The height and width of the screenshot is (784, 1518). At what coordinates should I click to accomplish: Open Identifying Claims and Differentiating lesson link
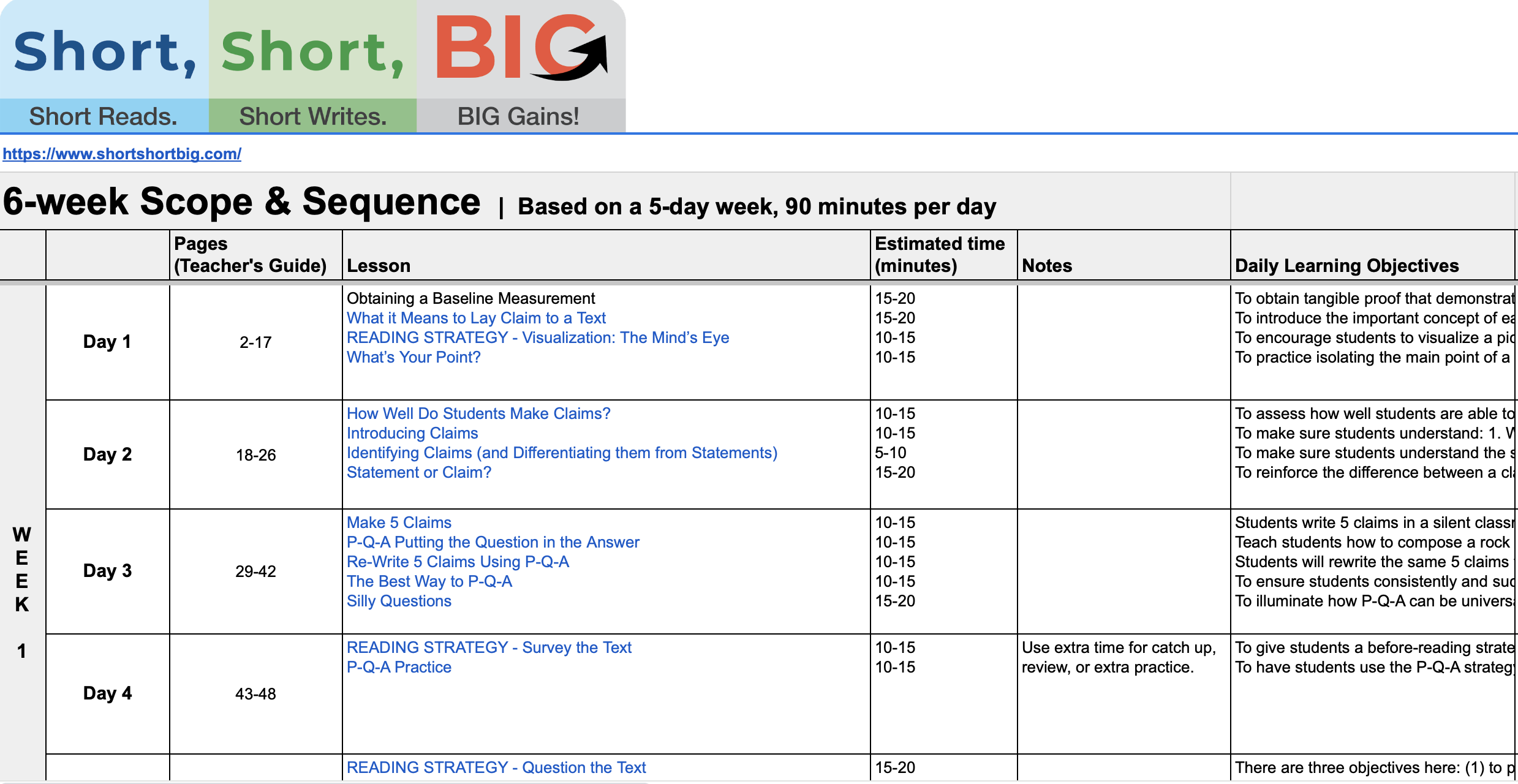[x=562, y=453]
